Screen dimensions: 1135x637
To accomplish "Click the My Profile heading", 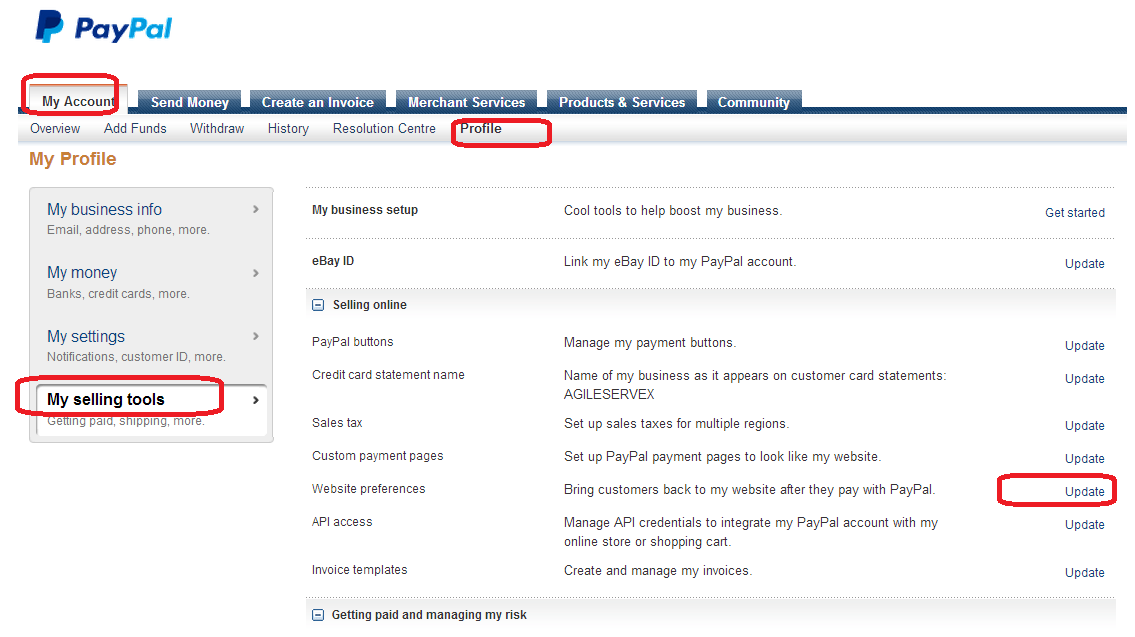I will click(72, 159).
